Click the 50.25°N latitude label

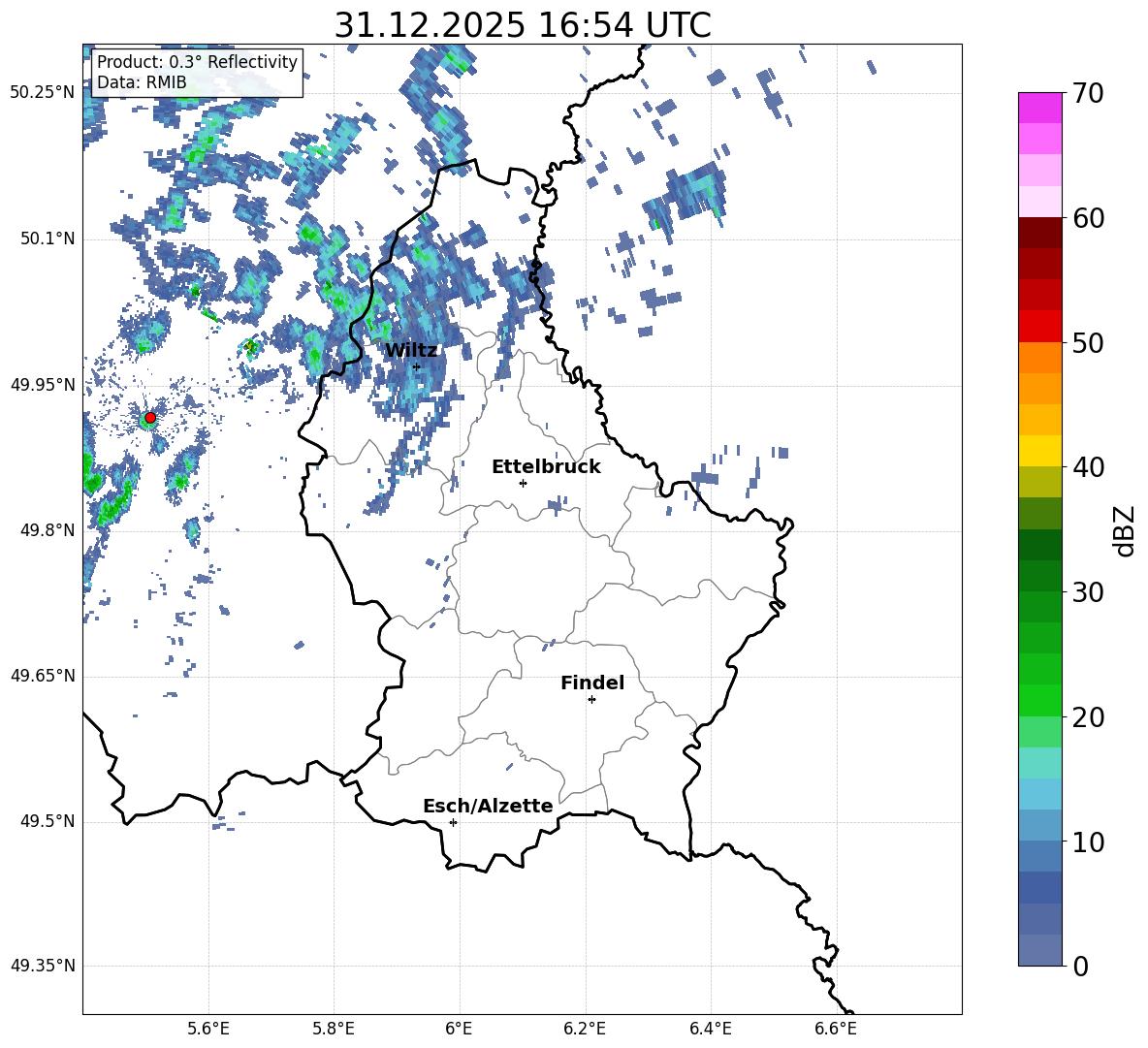(43, 93)
